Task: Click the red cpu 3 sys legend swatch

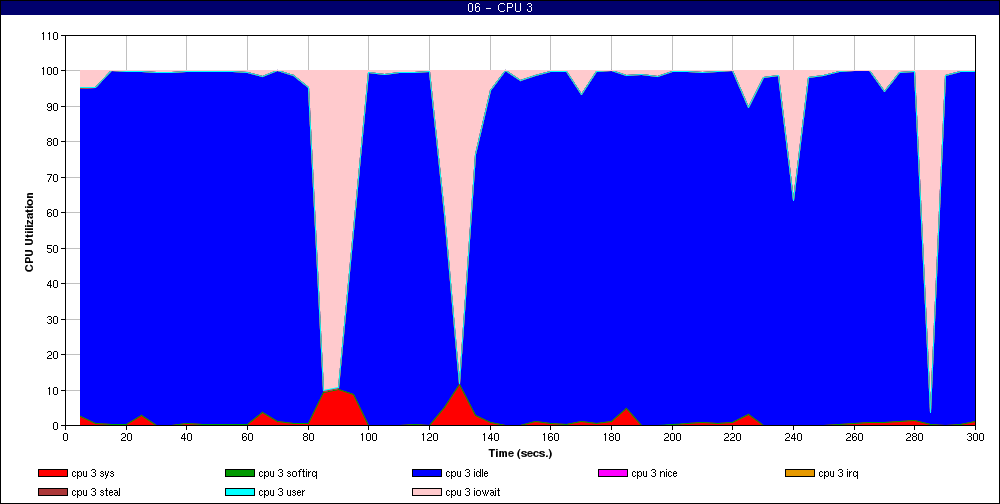Action: tap(52, 473)
